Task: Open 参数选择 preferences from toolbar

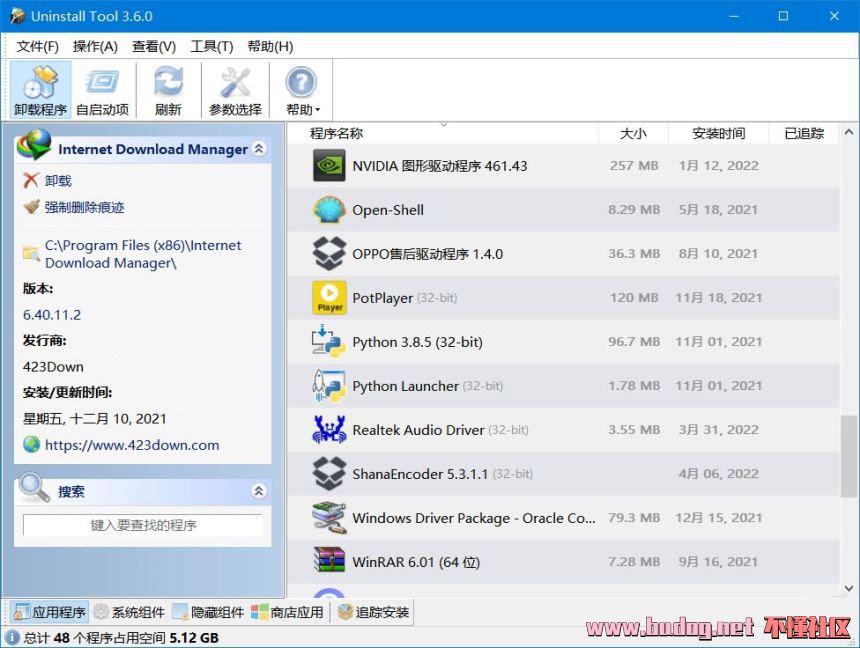Action: point(235,90)
